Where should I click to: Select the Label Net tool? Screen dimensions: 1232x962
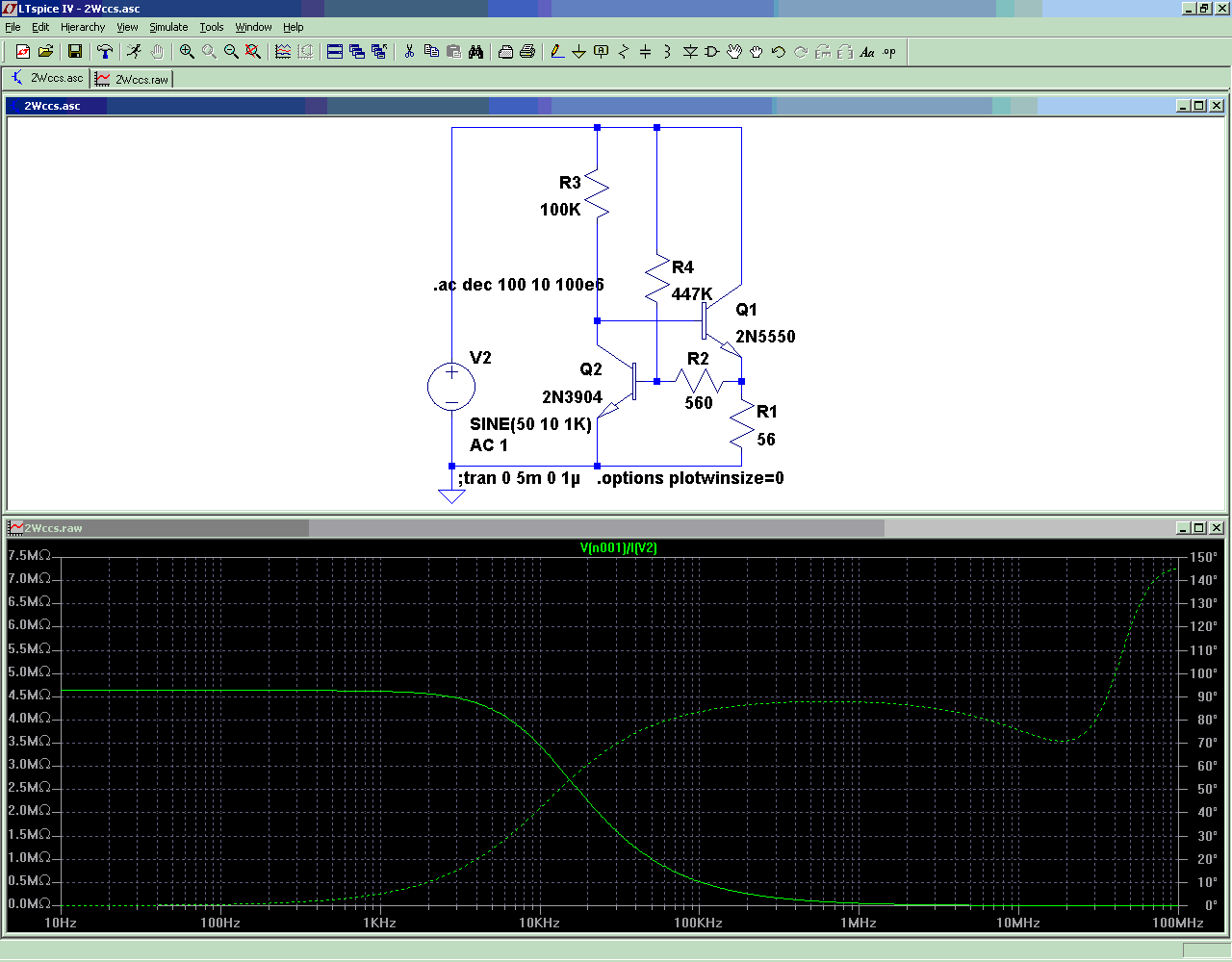click(601, 52)
